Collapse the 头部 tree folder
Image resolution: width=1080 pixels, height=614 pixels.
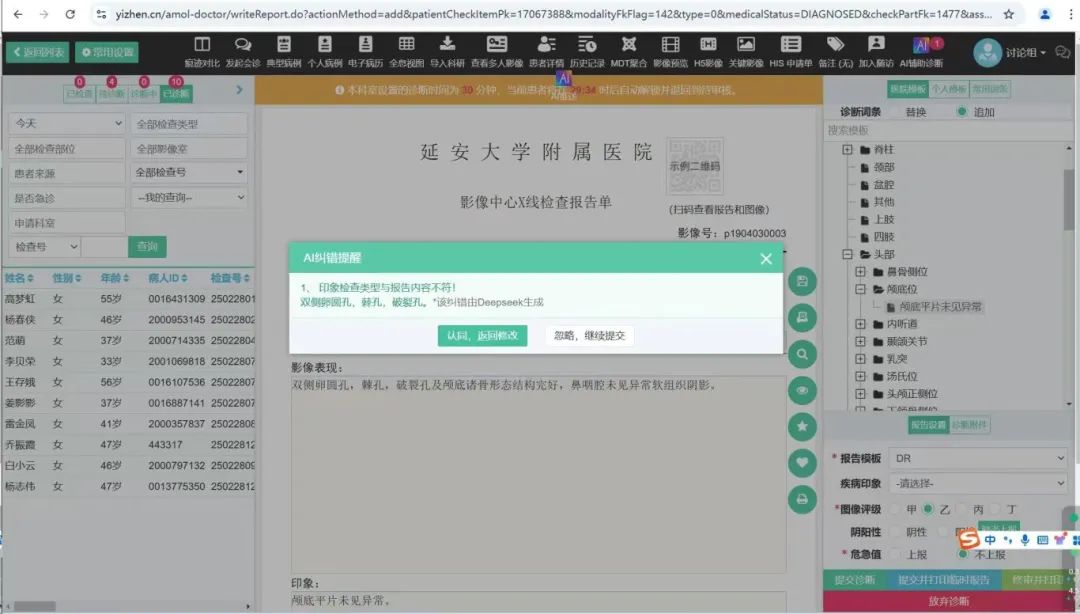pyautogui.click(x=847, y=254)
